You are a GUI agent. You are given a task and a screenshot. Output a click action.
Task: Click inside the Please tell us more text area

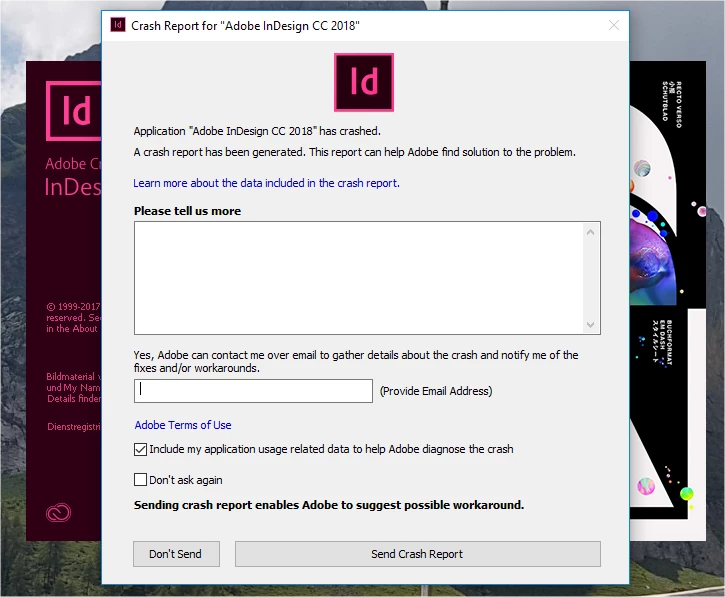359,278
